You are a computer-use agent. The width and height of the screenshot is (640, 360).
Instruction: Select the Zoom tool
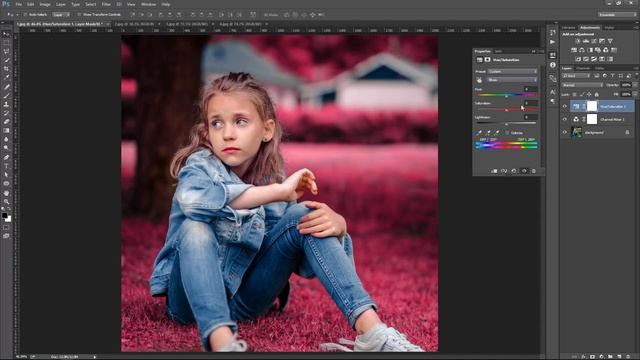pos(6,201)
